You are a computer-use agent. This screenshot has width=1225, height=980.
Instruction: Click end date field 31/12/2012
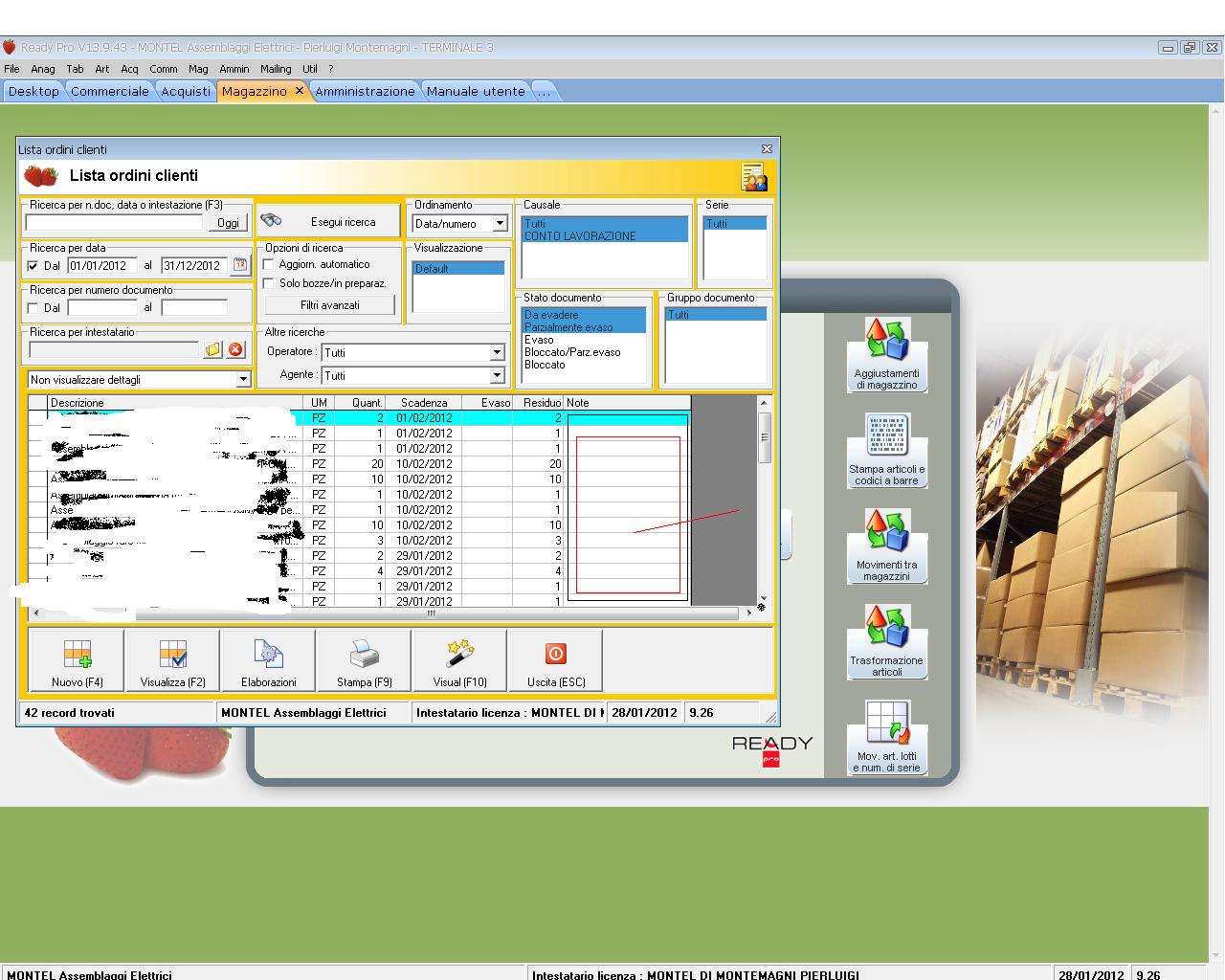[195, 266]
